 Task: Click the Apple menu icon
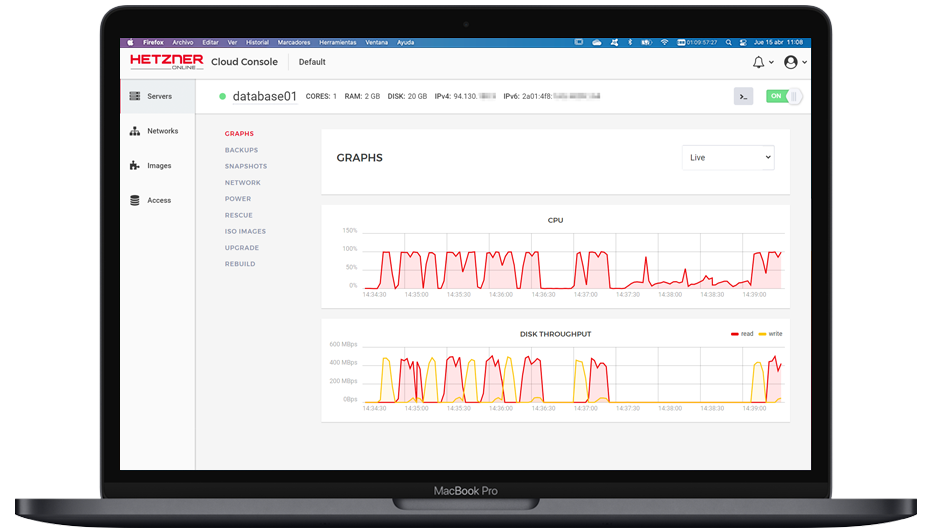131,42
